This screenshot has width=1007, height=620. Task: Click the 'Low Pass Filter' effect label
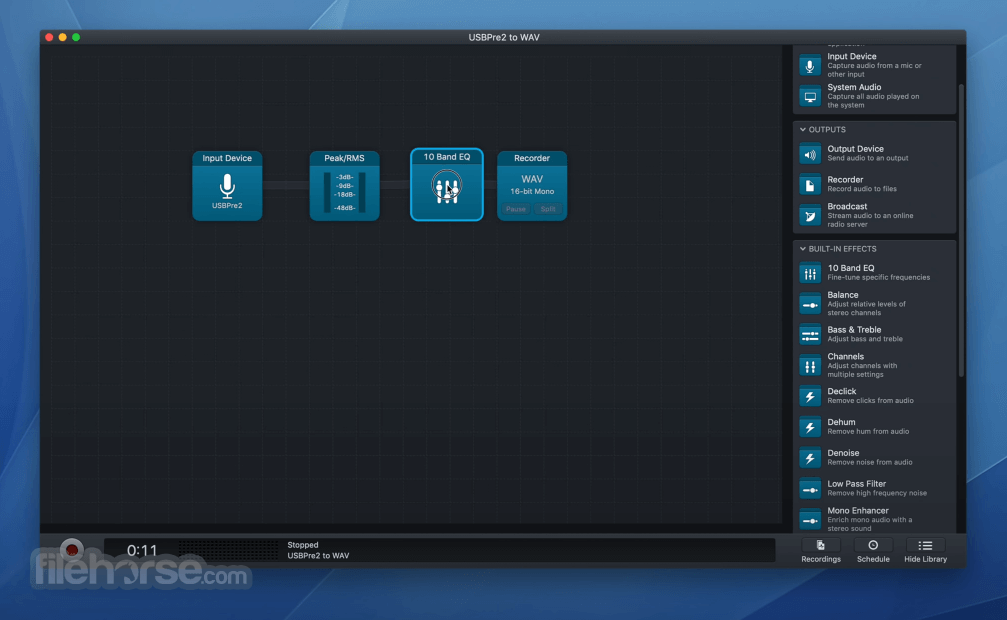coord(856,484)
